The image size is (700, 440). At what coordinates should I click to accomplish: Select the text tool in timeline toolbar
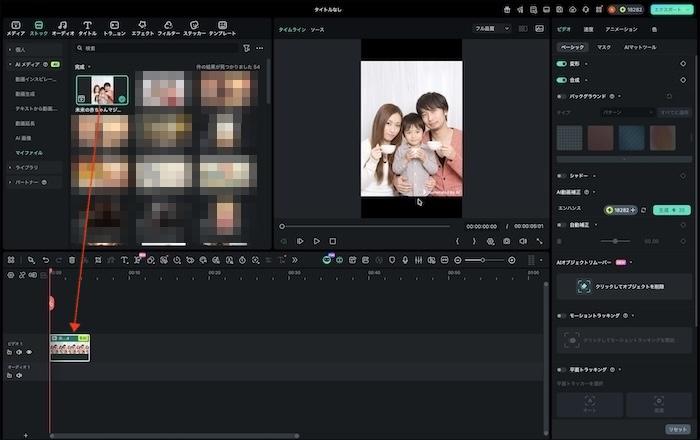point(124,260)
